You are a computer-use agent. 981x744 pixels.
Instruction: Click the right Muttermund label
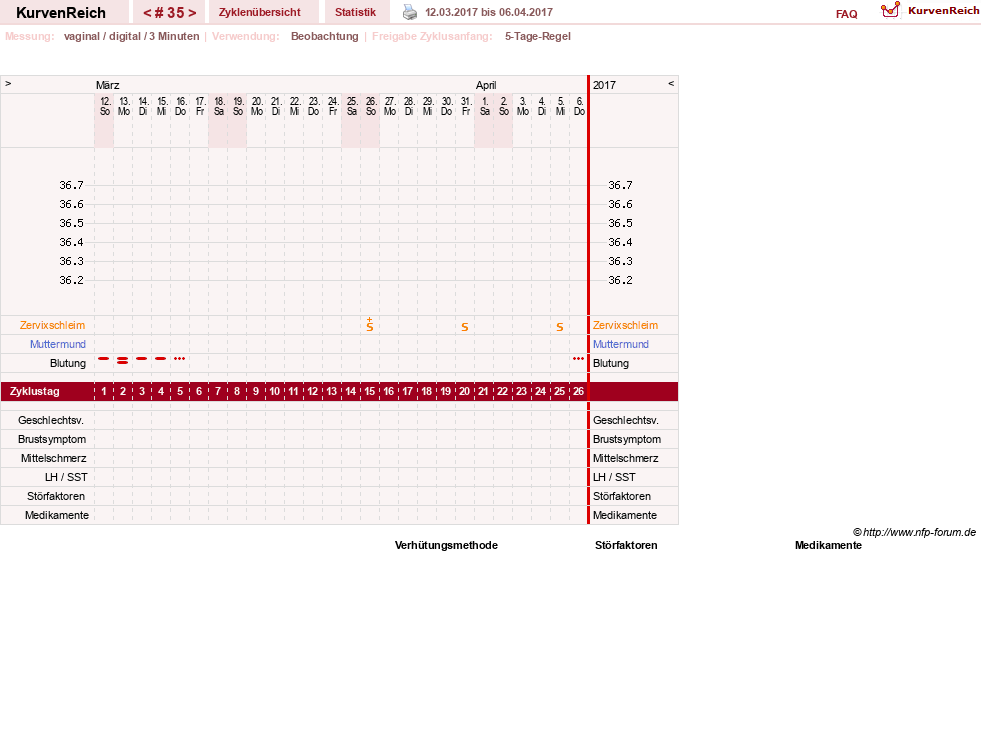pos(621,344)
